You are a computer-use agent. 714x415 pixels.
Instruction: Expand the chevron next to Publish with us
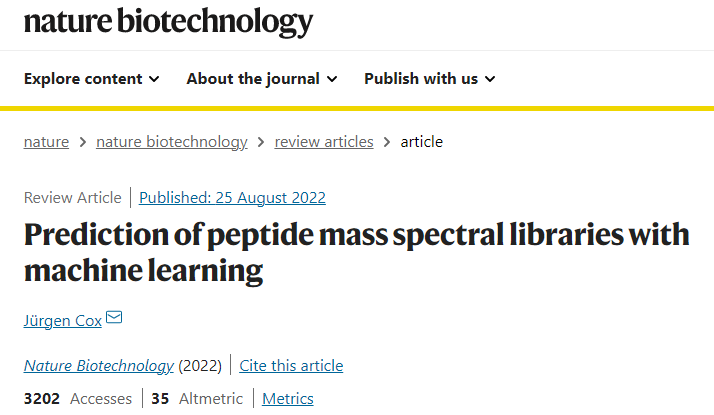(x=490, y=79)
